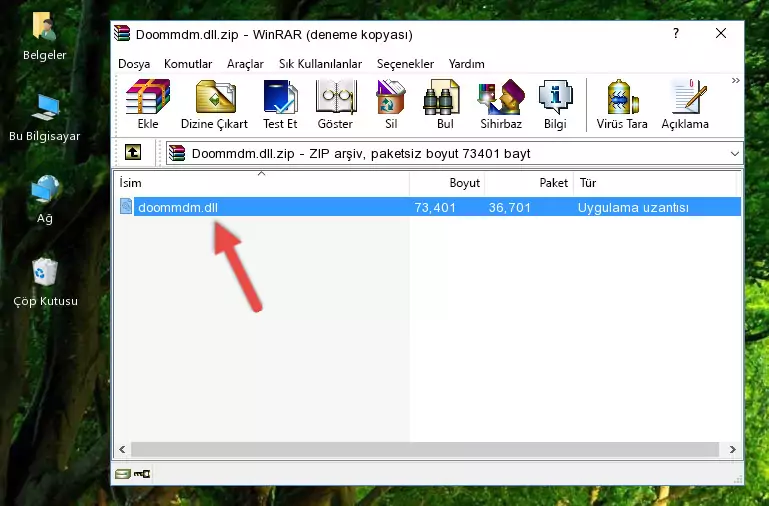Click the horizontal scrollbar thumb
Image resolution: width=769 pixels, height=506 pixels.
[x=425, y=449]
